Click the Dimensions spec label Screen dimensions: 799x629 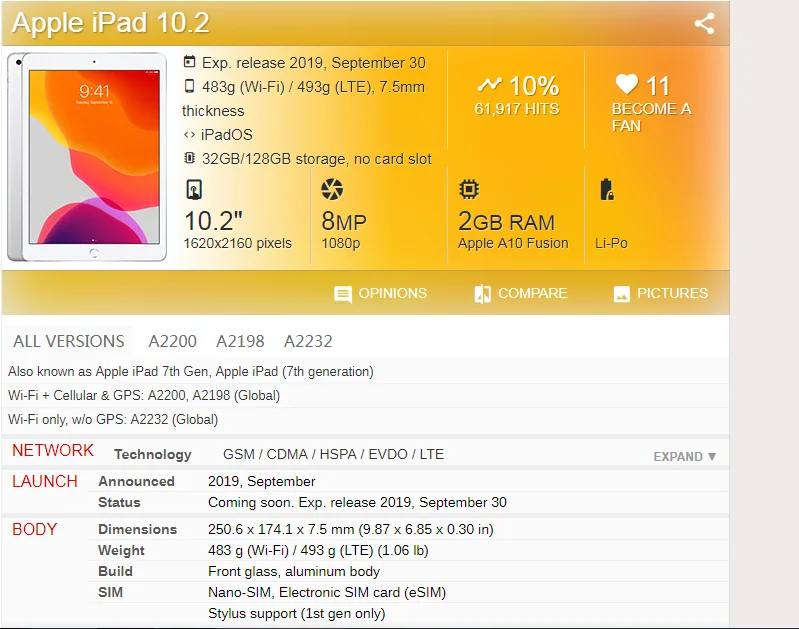point(138,529)
